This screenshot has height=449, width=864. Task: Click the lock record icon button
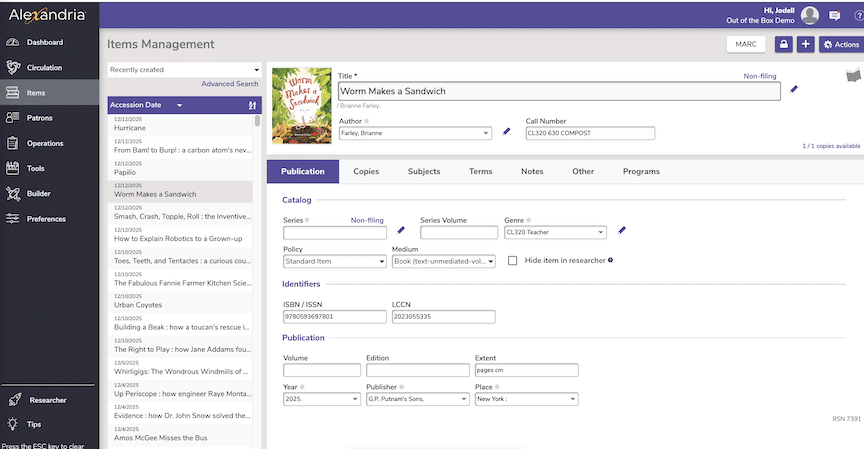click(x=784, y=44)
